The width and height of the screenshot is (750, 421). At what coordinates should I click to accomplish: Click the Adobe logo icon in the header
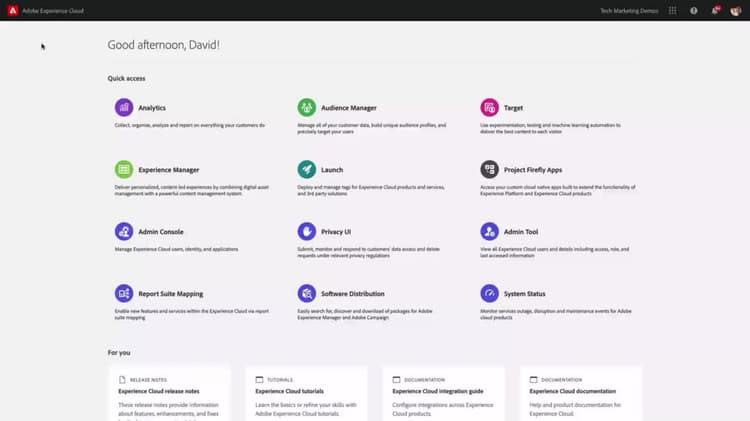click(x=13, y=11)
